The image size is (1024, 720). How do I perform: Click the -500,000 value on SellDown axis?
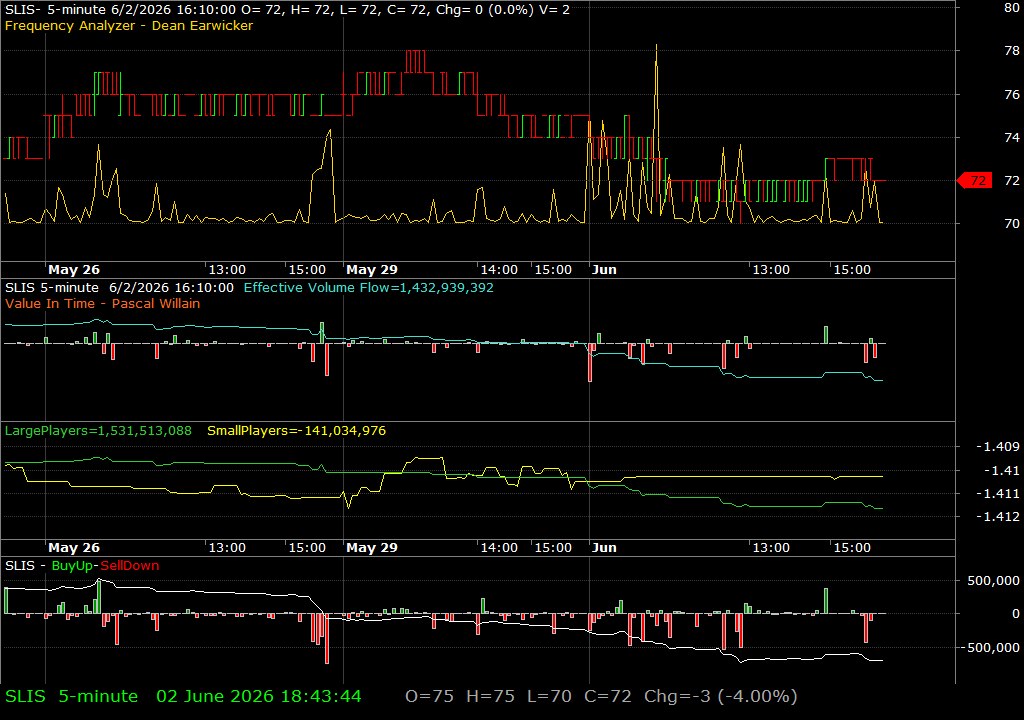pos(989,647)
